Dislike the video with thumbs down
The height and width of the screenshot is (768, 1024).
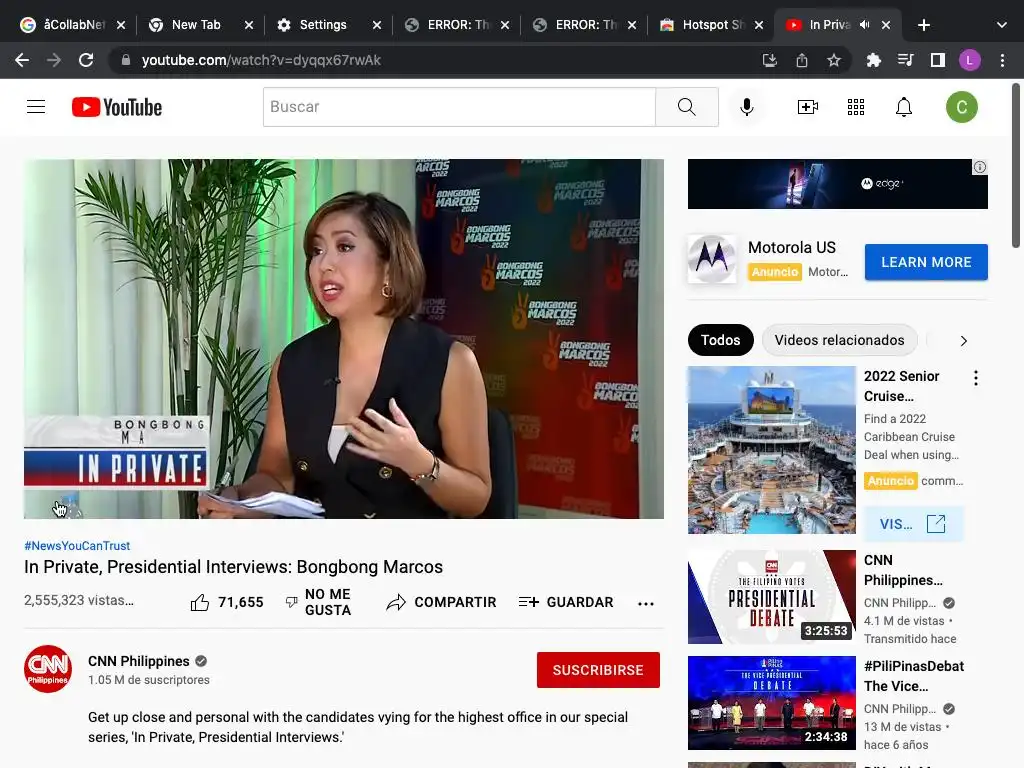click(292, 602)
